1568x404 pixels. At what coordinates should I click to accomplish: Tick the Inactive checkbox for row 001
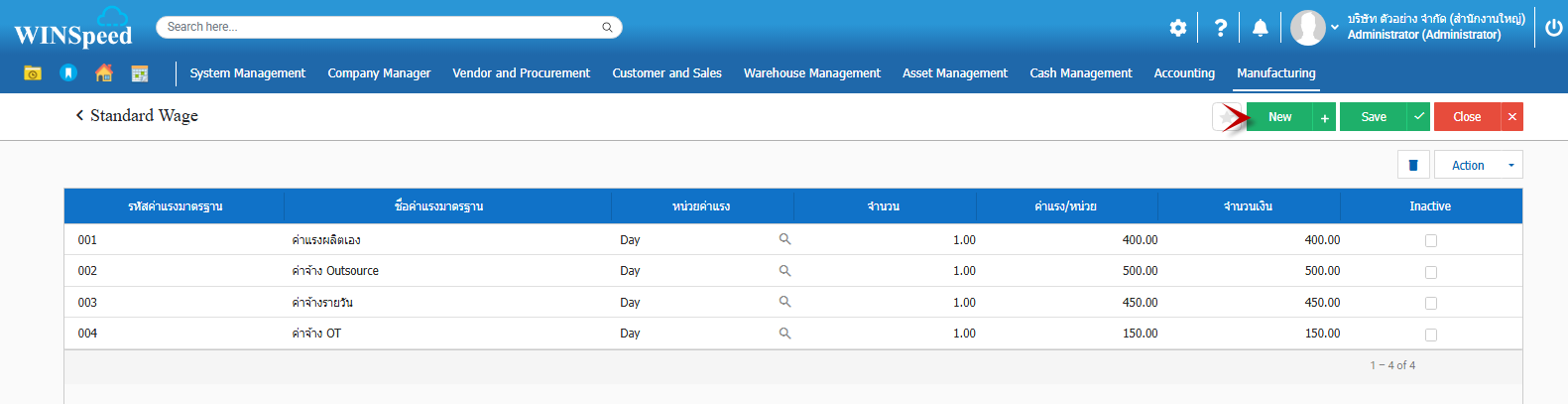(x=1430, y=240)
